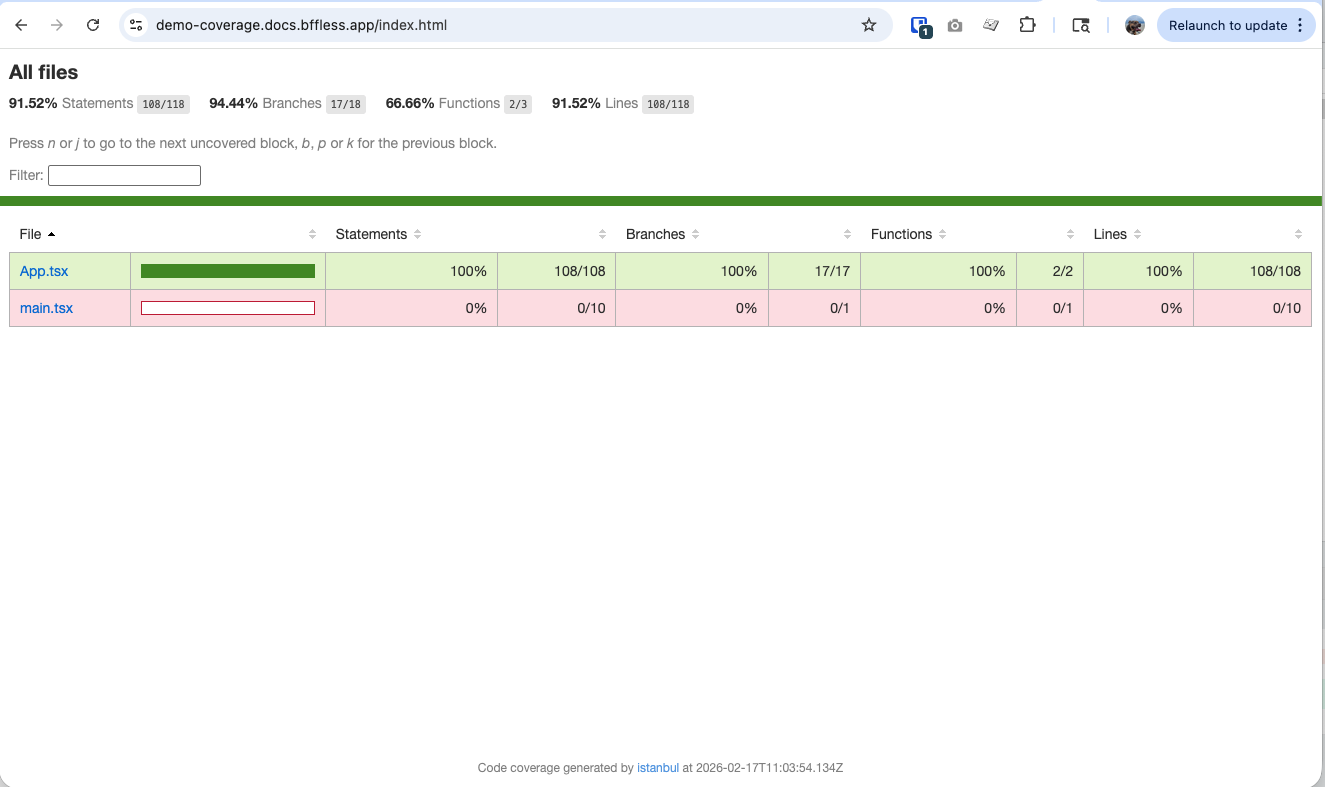Open the profile avatar icon
Screen dimensions: 1325x787
click(x=1134, y=25)
